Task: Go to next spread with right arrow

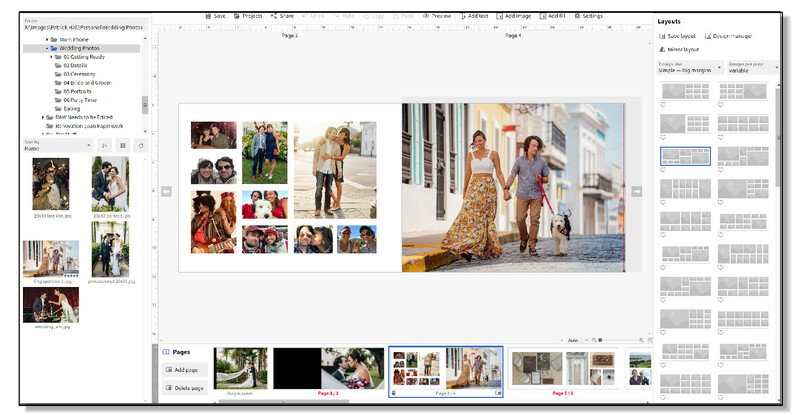Action: pos(636,191)
